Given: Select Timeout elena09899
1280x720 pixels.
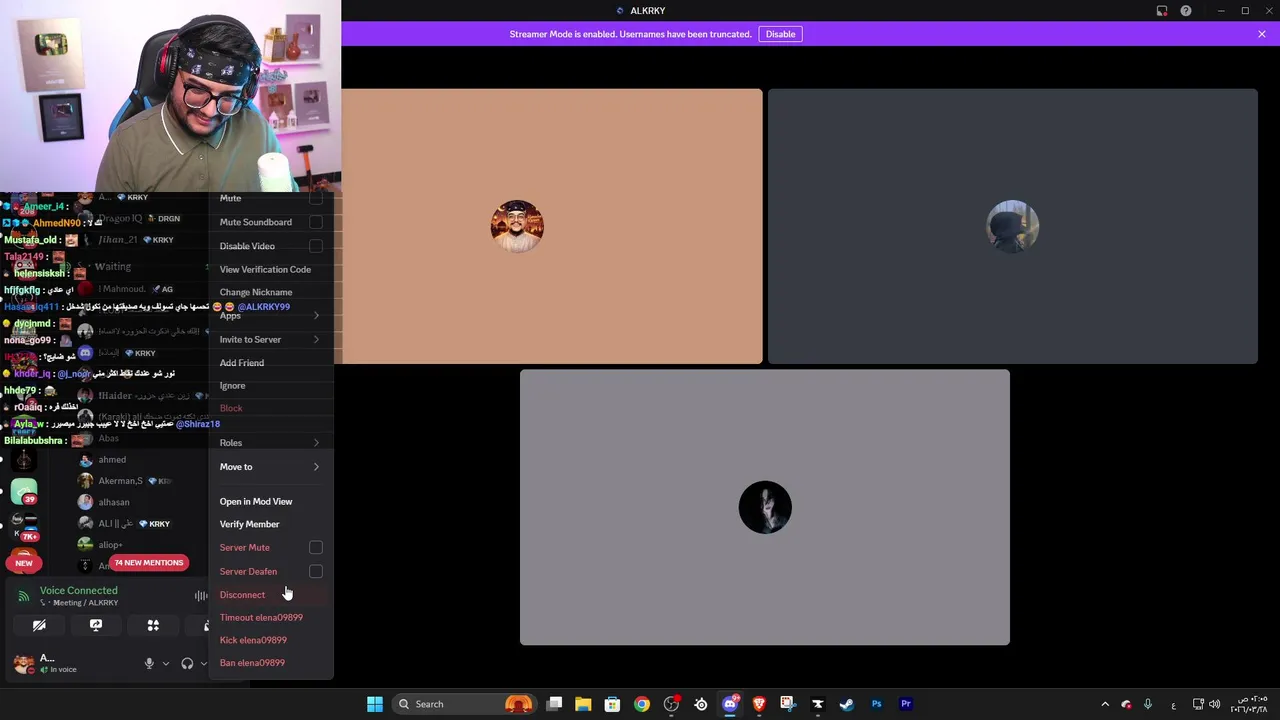Looking at the screenshot, I should (x=271, y=617).
